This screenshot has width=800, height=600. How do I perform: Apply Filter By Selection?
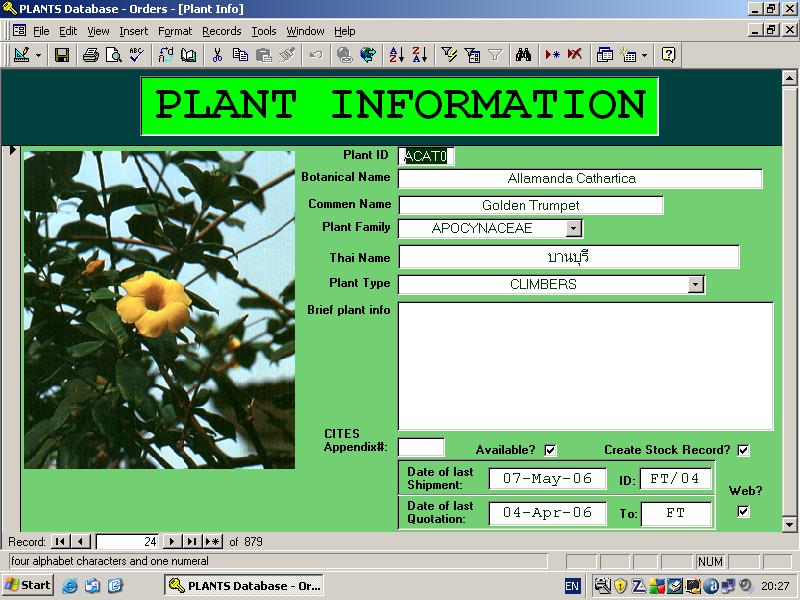point(449,55)
